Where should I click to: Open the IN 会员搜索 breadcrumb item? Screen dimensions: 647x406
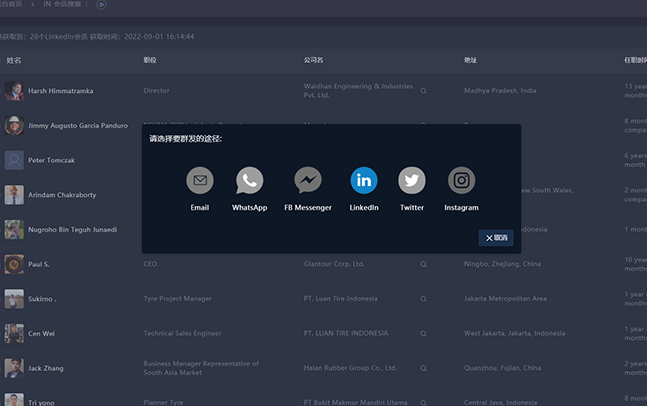click(x=62, y=4)
